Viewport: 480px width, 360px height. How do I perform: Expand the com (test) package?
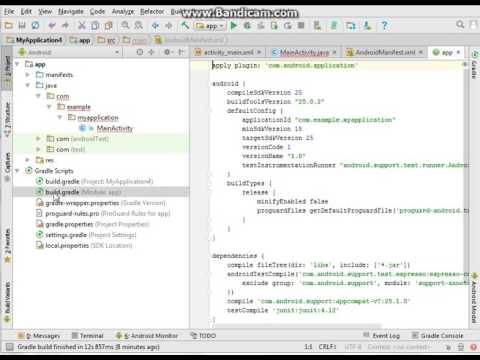[38, 149]
